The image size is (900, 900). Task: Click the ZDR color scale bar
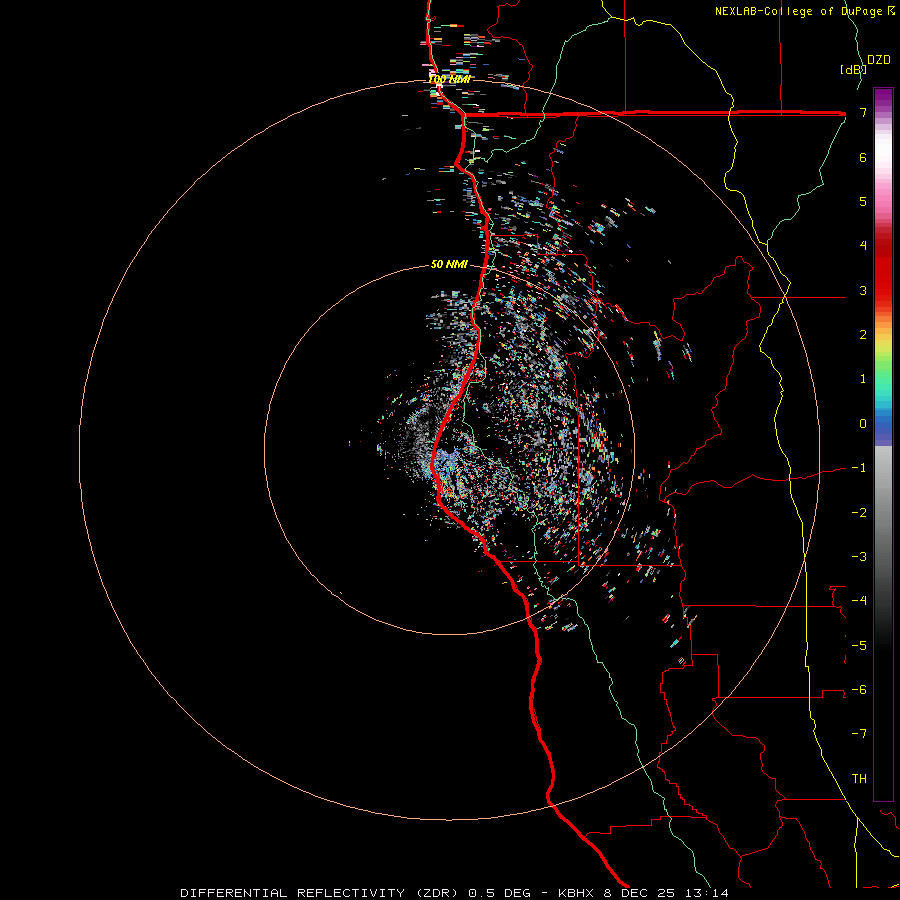tap(883, 444)
